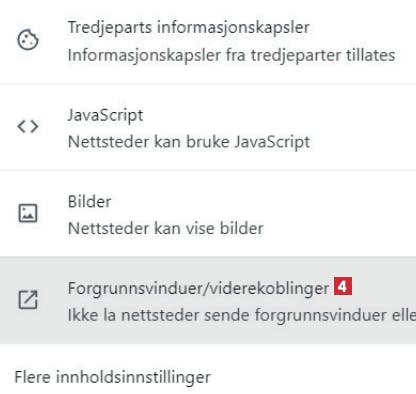Click the word 'innholdsinnstillinger' near the bottom

click(133, 377)
